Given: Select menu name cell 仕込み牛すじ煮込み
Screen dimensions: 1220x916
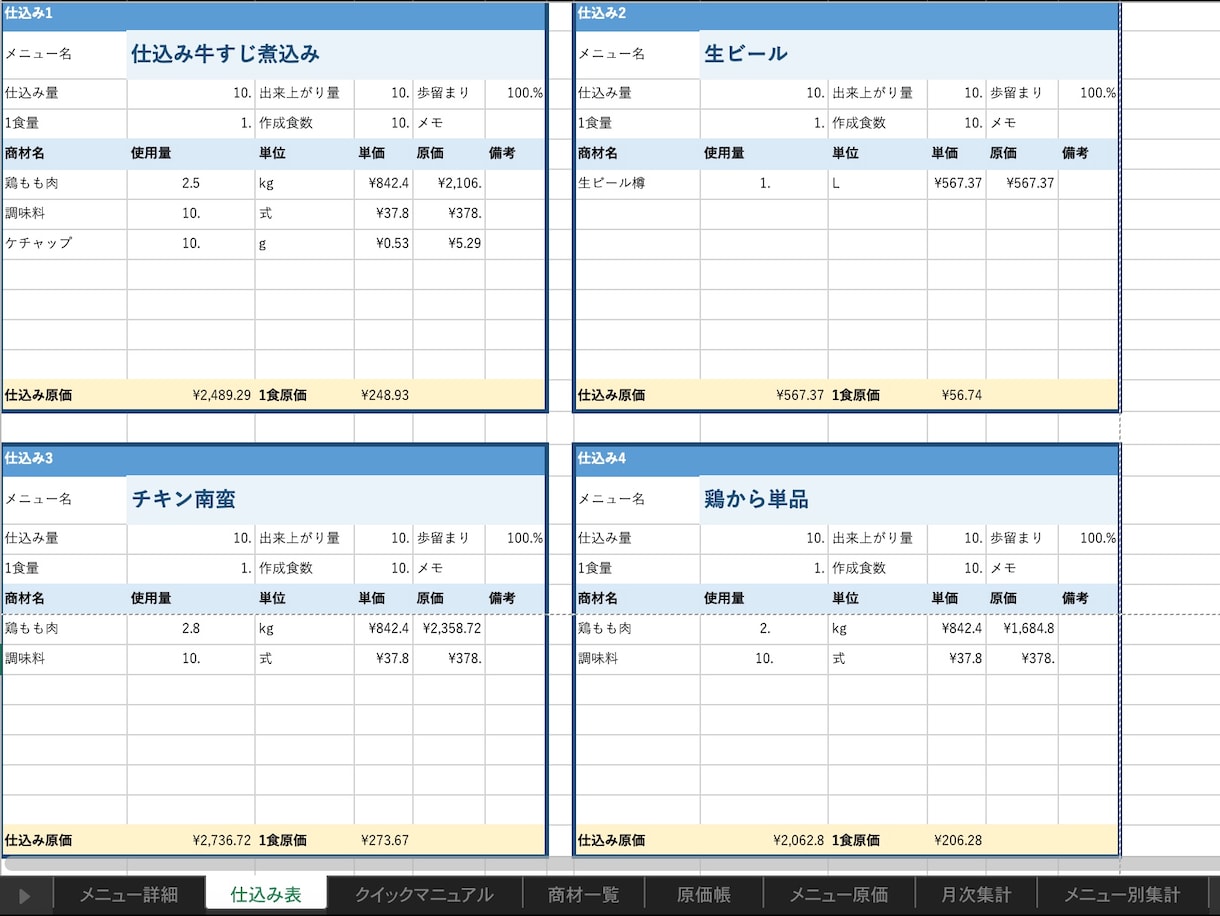Looking at the screenshot, I should pyautogui.click(x=336, y=54).
